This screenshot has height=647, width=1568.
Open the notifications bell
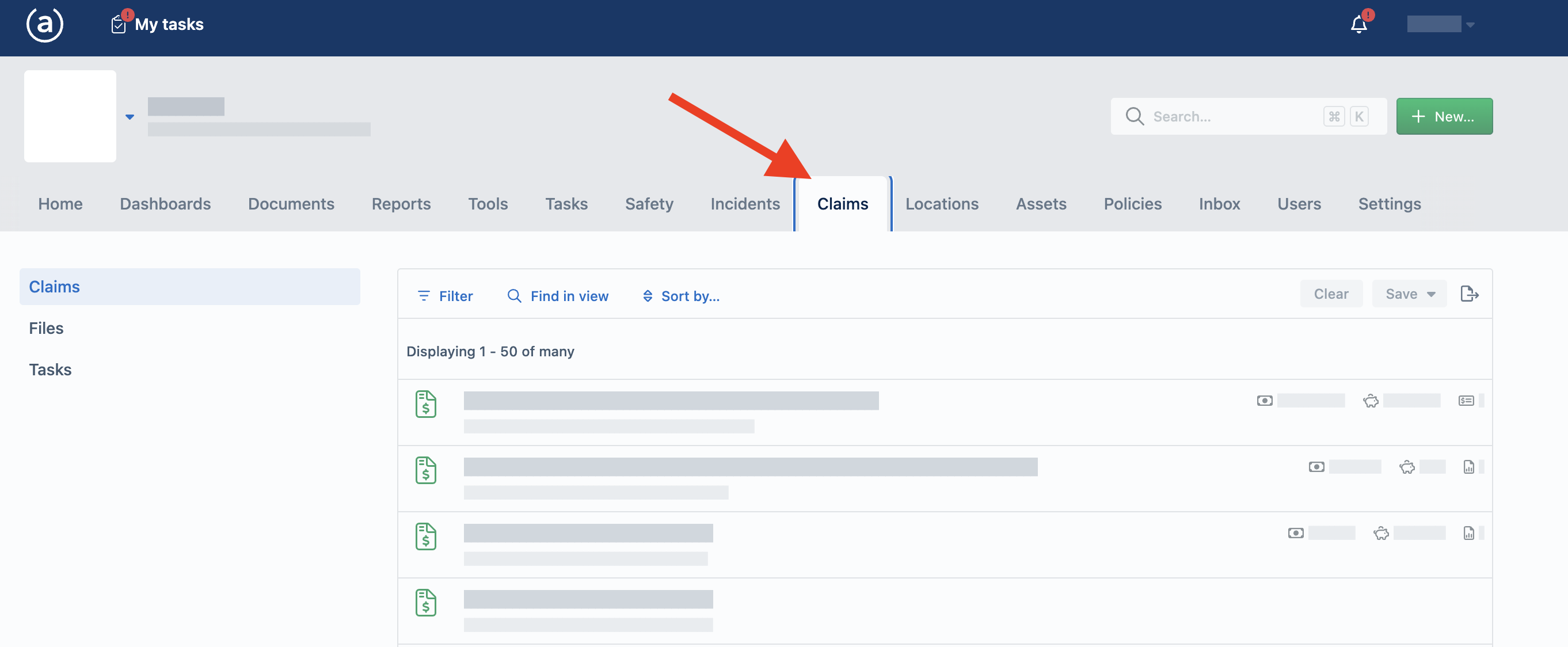pyautogui.click(x=1358, y=25)
